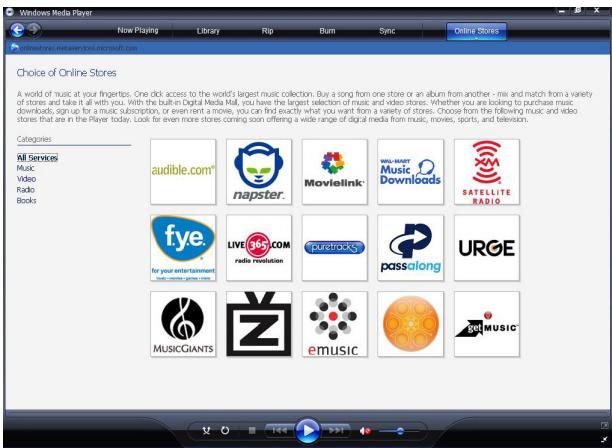The image size is (612, 448).
Task: Toggle shuffle mode
Action: (206, 430)
